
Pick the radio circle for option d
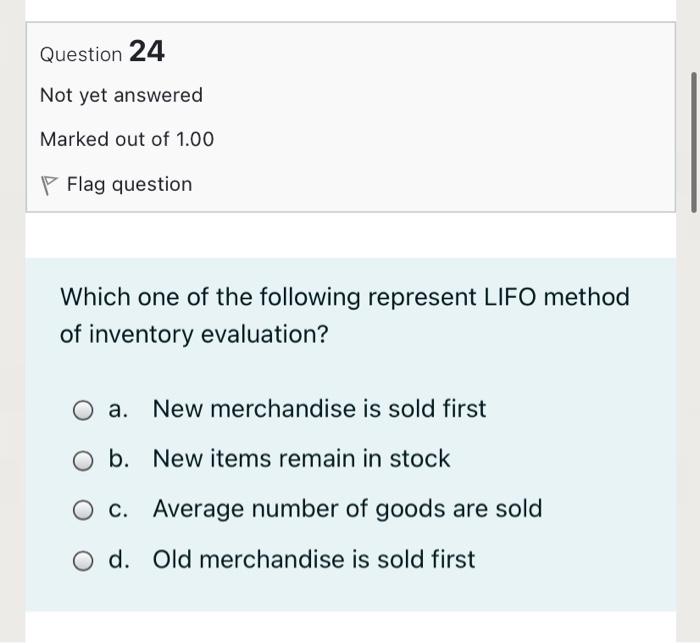(82, 560)
